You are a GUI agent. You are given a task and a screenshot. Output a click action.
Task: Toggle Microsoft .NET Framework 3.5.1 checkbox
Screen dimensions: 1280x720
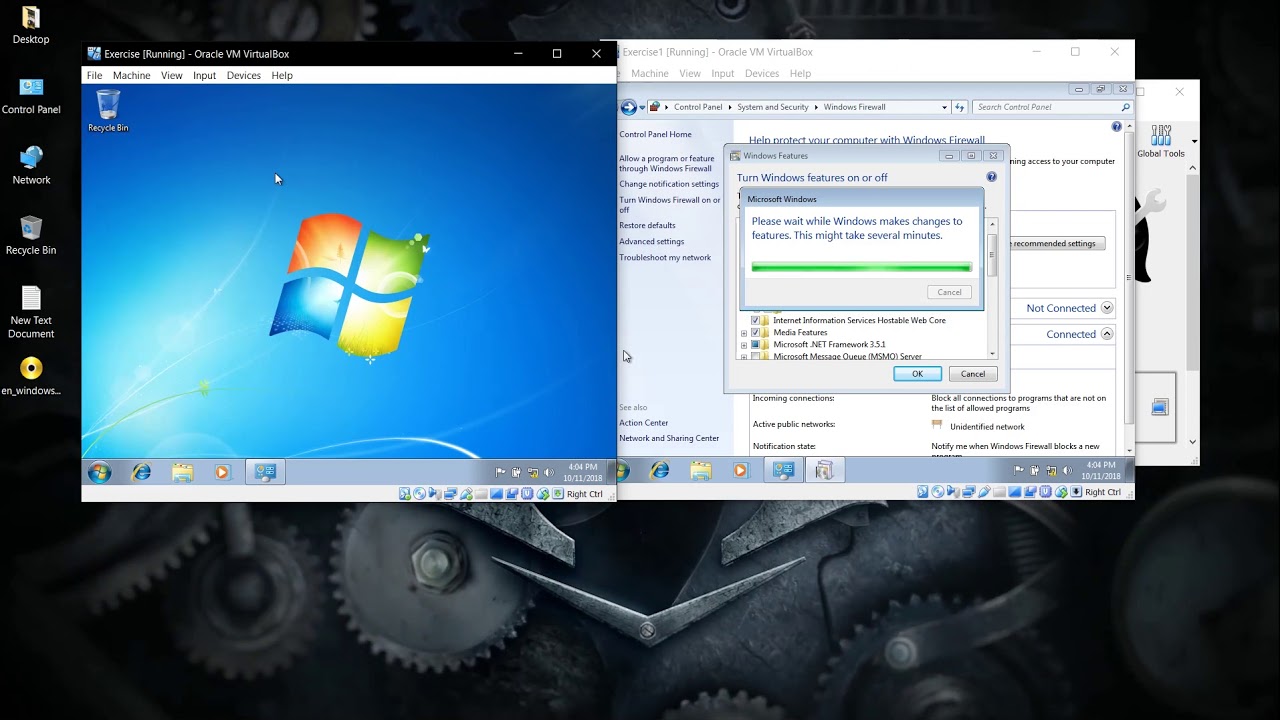point(756,344)
